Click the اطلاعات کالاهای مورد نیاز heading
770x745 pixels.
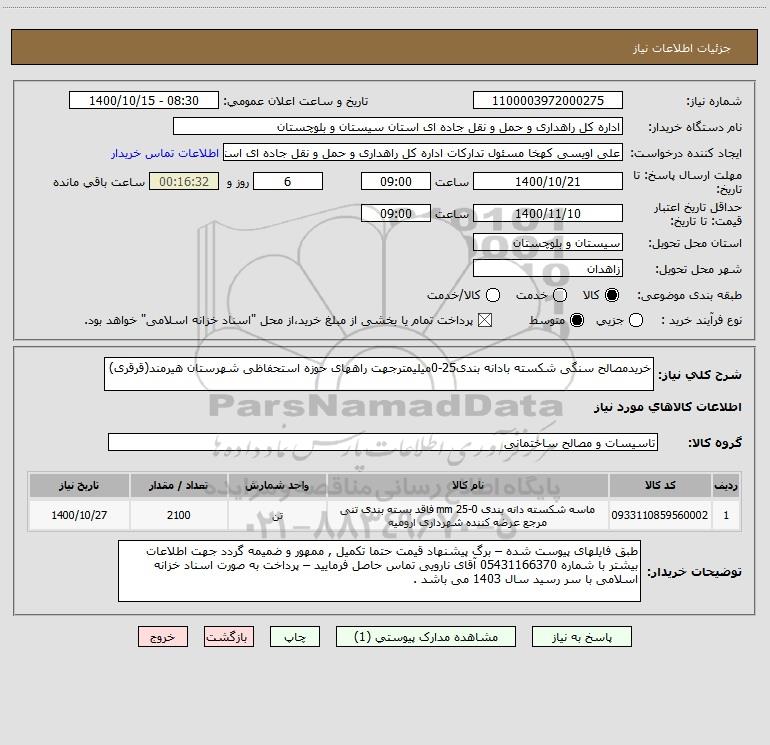[x=668, y=407]
